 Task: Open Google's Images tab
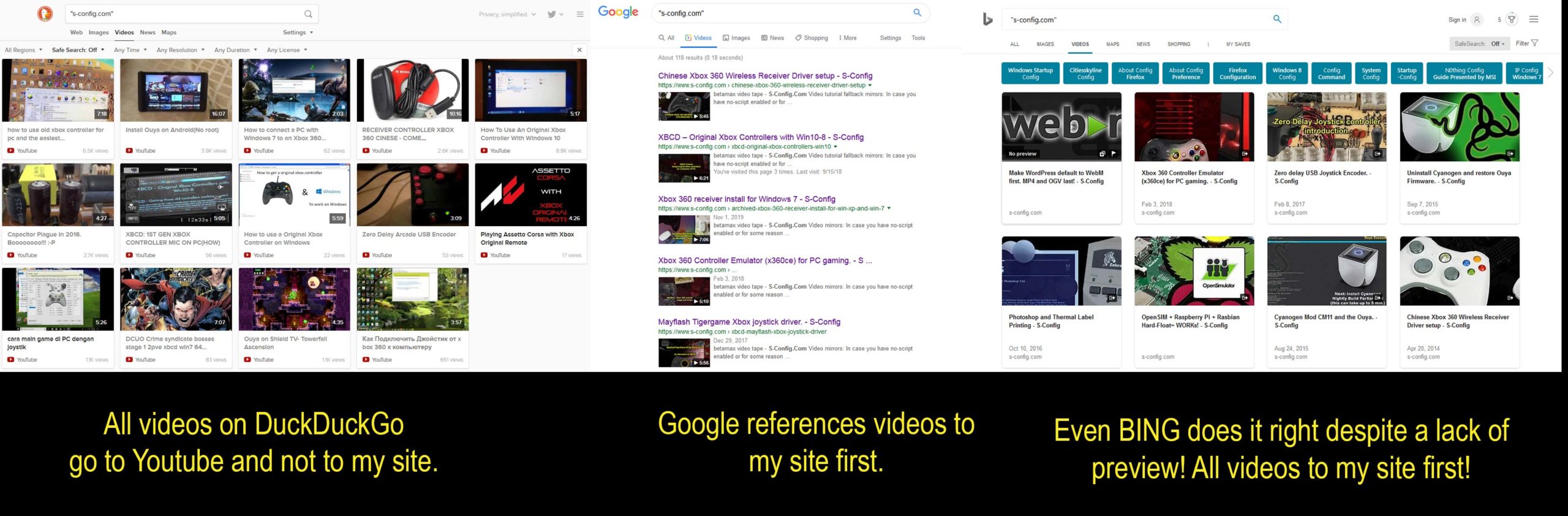(x=736, y=38)
